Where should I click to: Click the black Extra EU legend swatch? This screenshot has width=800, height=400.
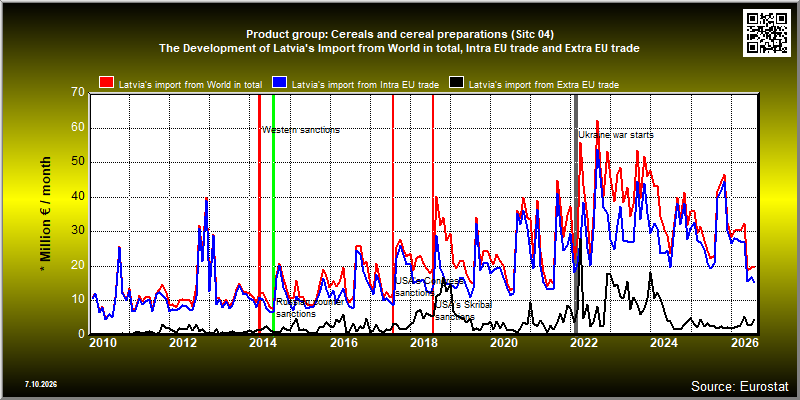click(456, 83)
